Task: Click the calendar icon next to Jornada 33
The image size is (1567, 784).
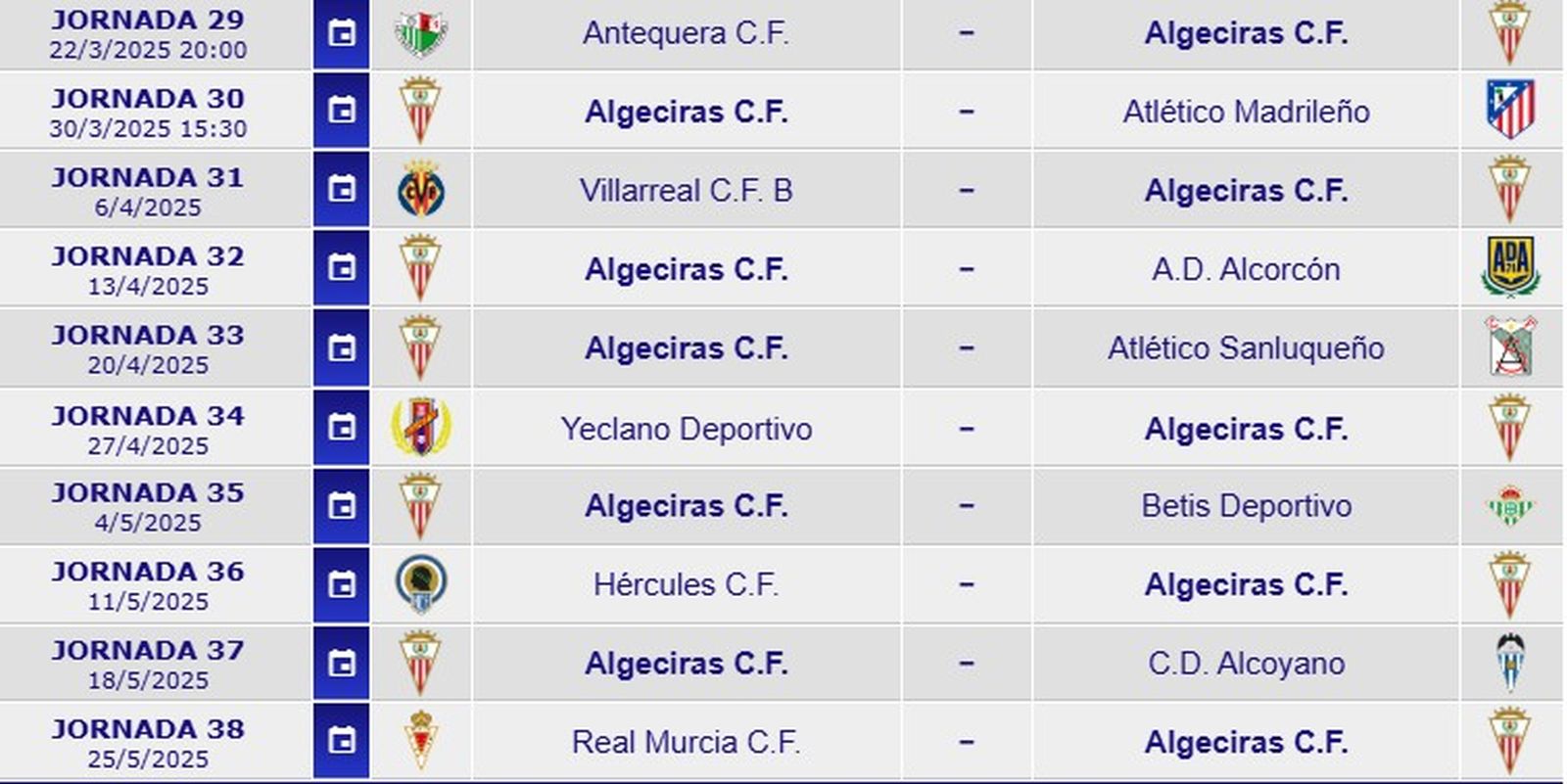Action: [340, 347]
